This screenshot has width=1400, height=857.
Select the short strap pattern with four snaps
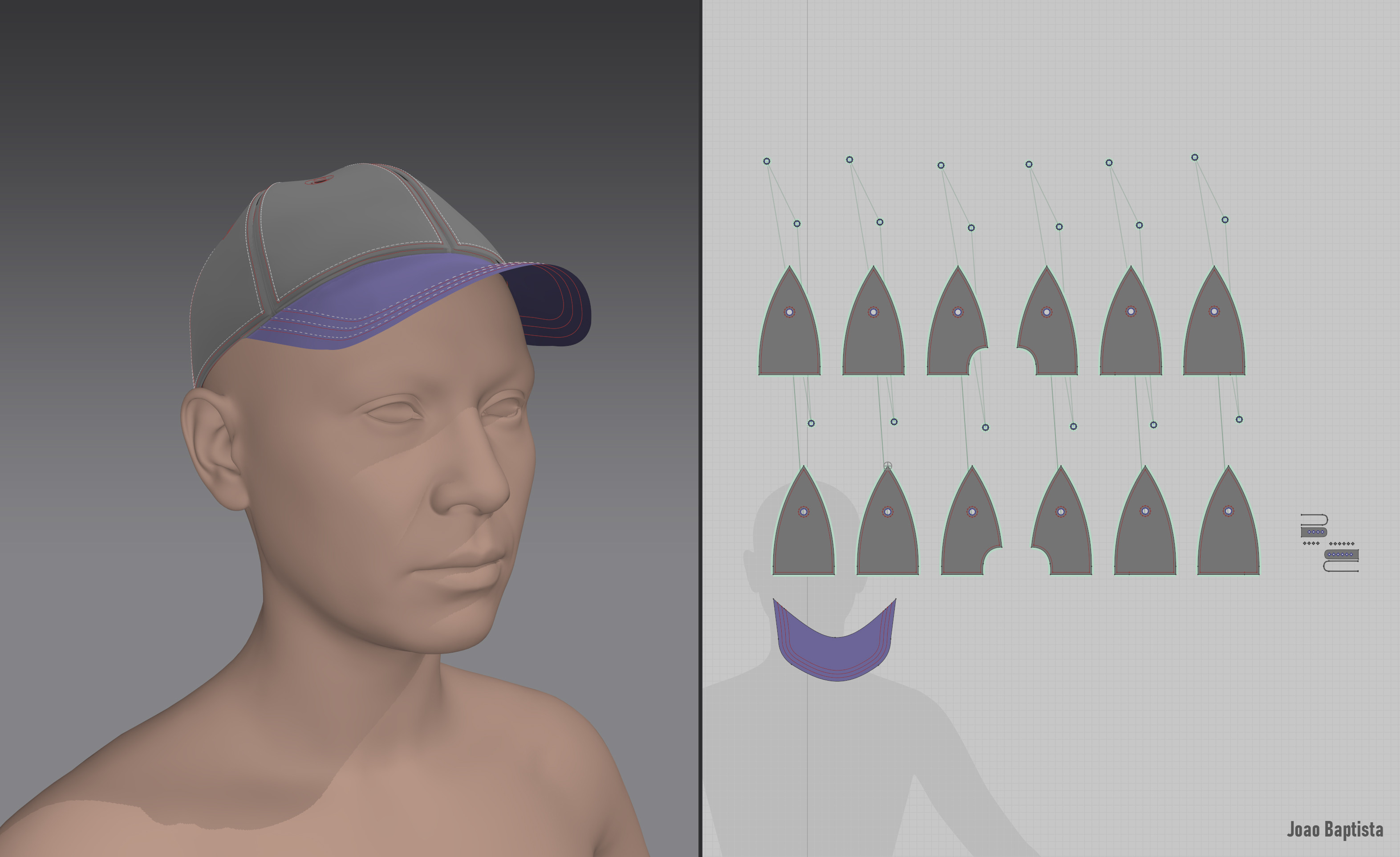pos(1314,532)
